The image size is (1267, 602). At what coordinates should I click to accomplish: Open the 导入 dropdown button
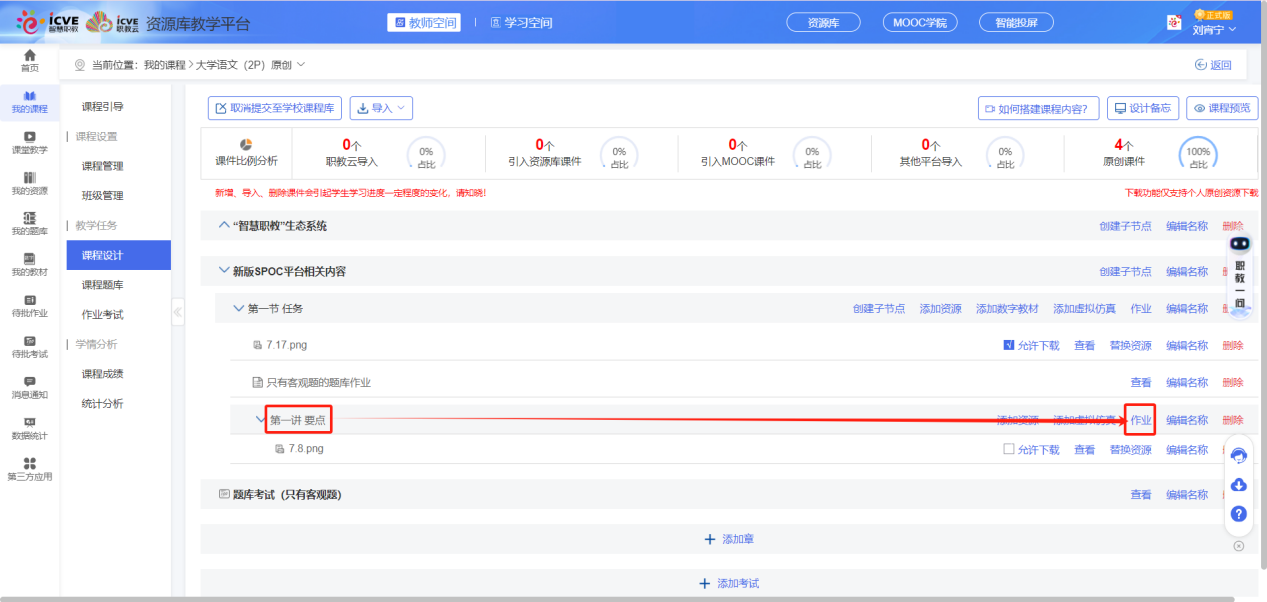coord(381,108)
